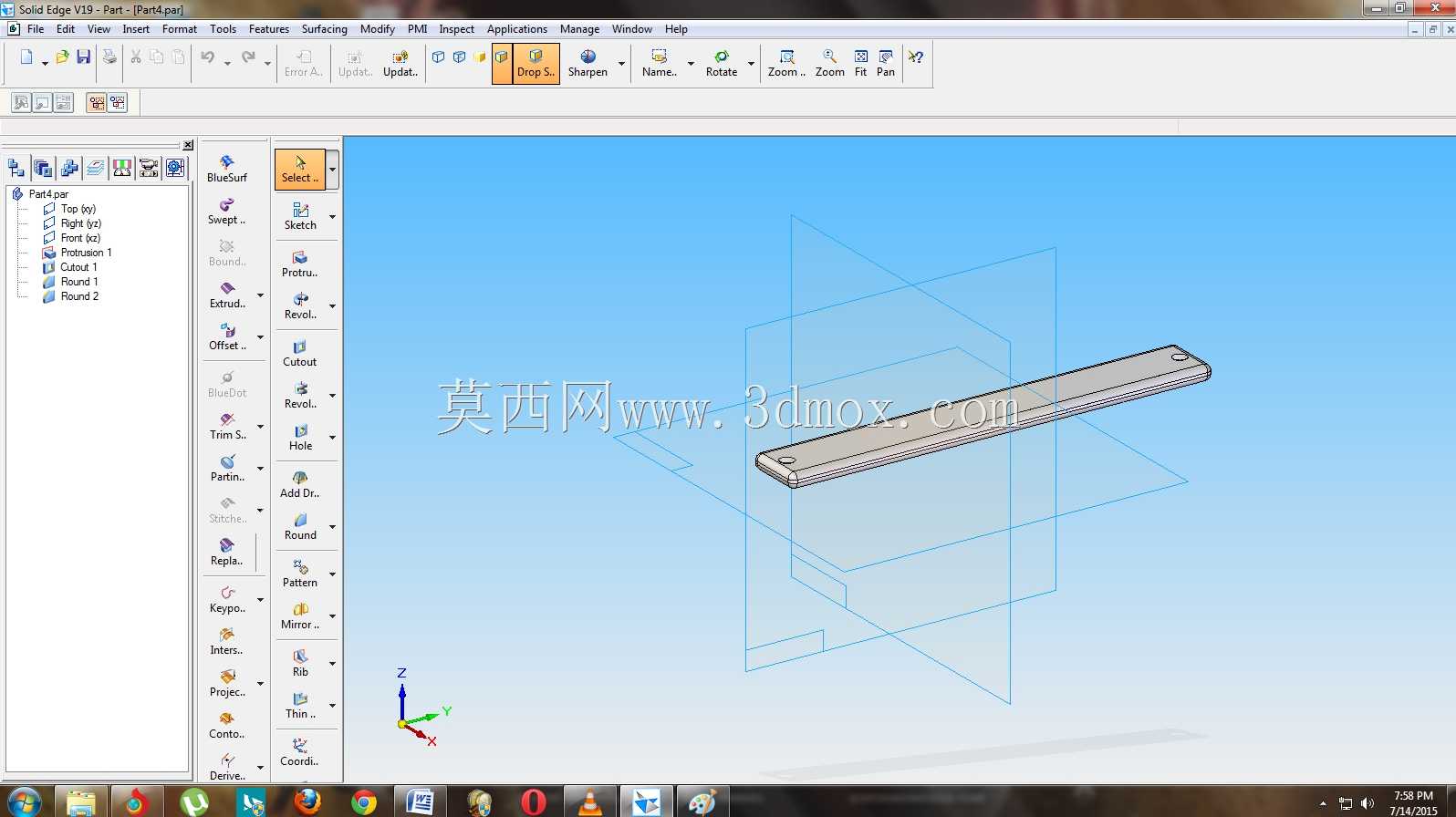The width and height of the screenshot is (1456, 817).
Task: Choose the Swept surface tool
Action: pos(227,211)
